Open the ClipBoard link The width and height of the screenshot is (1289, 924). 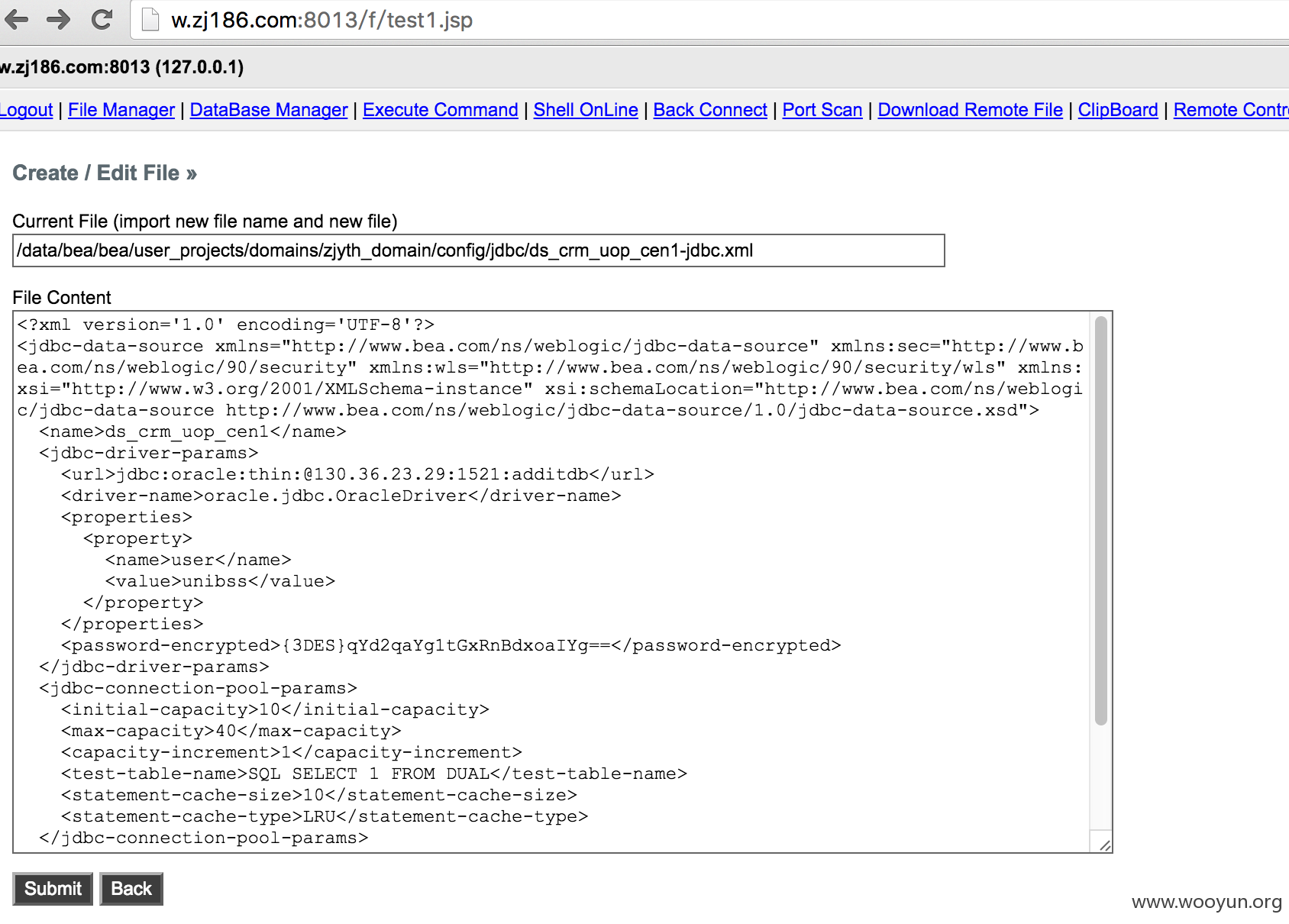(1118, 110)
